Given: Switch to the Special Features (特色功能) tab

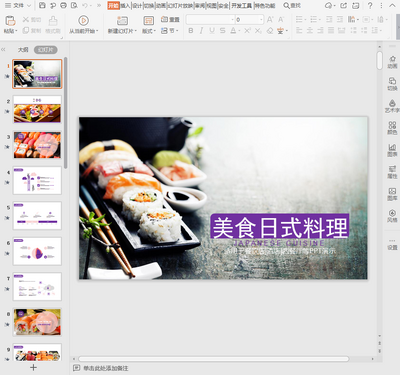Looking at the screenshot, I should click(265, 5).
